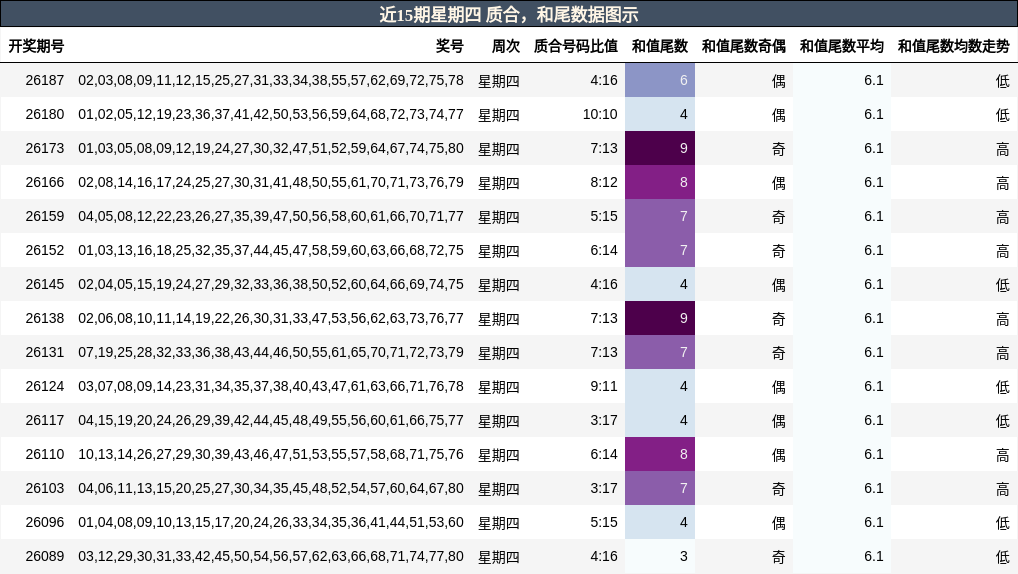Select period number 26159
The height and width of the screenshot is (574, 1018).
[45, 216]
